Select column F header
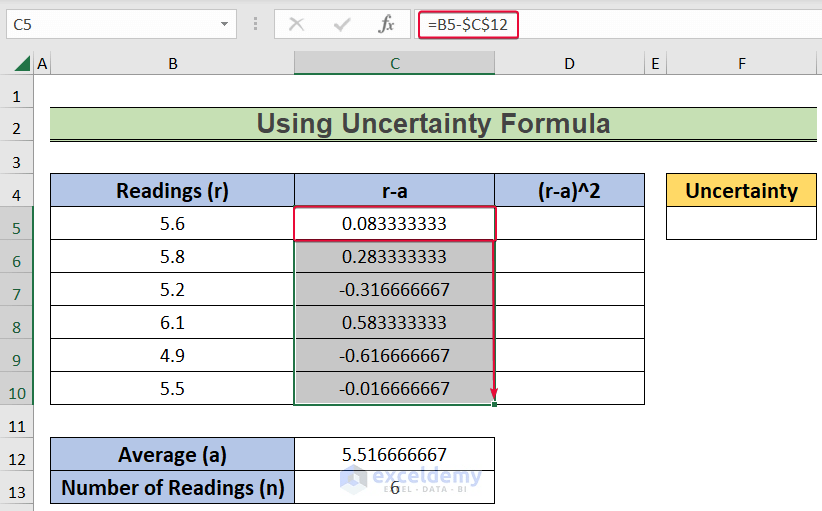The height and width of the screenshot is (511, 822). pyautogui.click(x=741, y=63)
